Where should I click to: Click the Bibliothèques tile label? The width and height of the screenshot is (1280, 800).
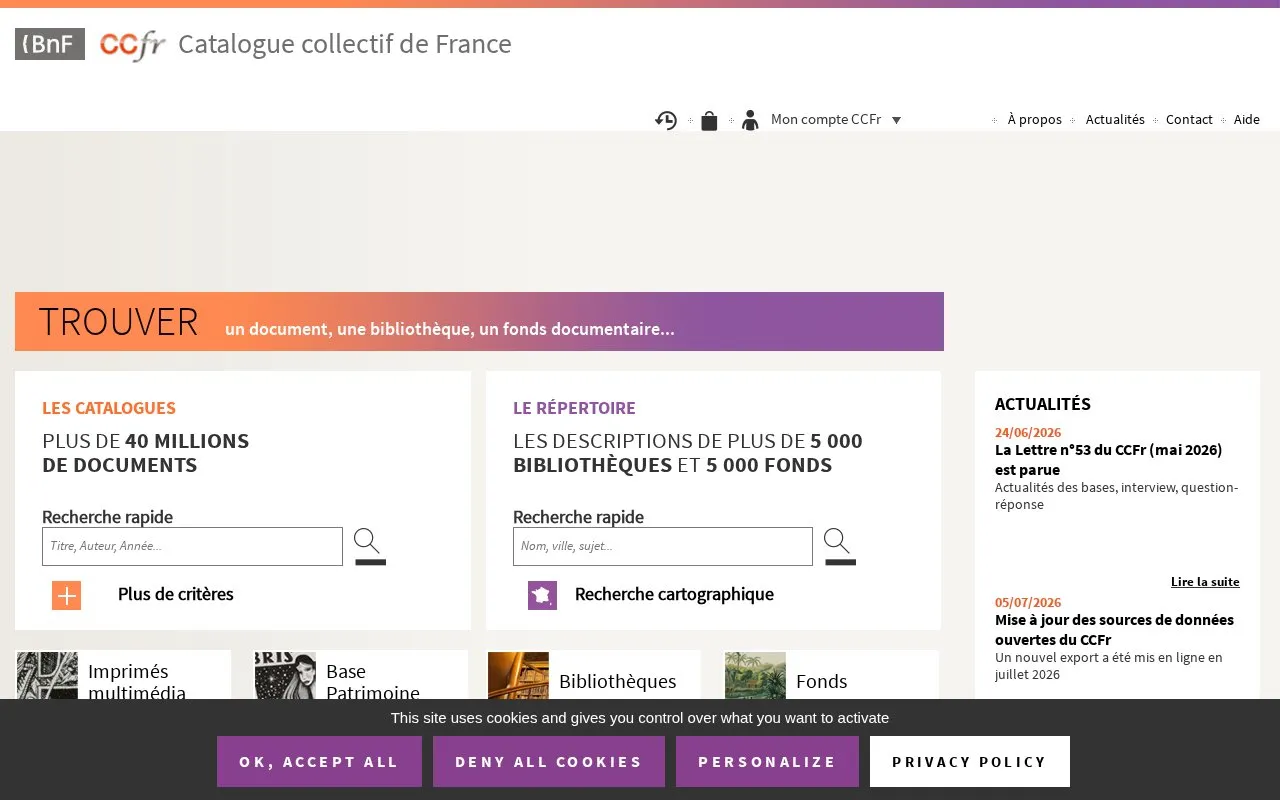[x=618, y=682]
